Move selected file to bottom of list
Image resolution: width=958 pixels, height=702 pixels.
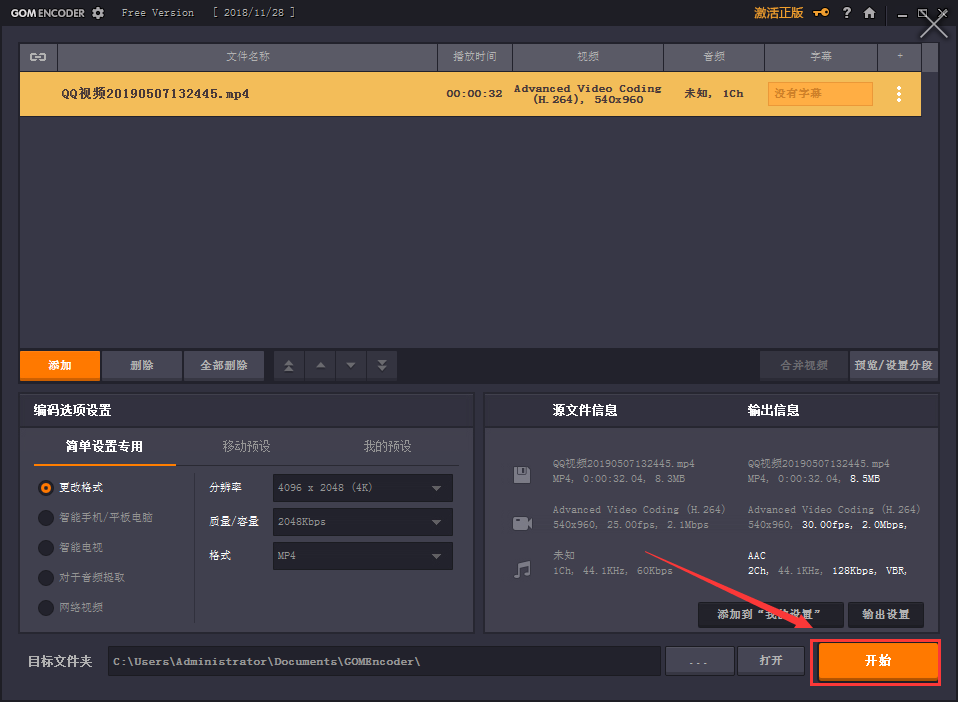pos(382,366)
